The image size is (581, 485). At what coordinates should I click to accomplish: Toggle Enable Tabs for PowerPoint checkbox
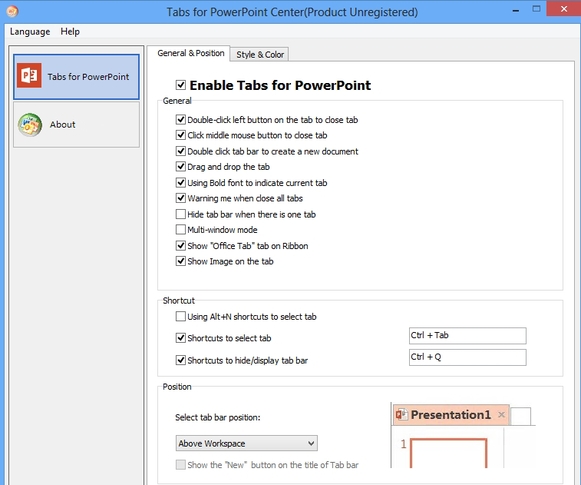(x=181, y=85)
